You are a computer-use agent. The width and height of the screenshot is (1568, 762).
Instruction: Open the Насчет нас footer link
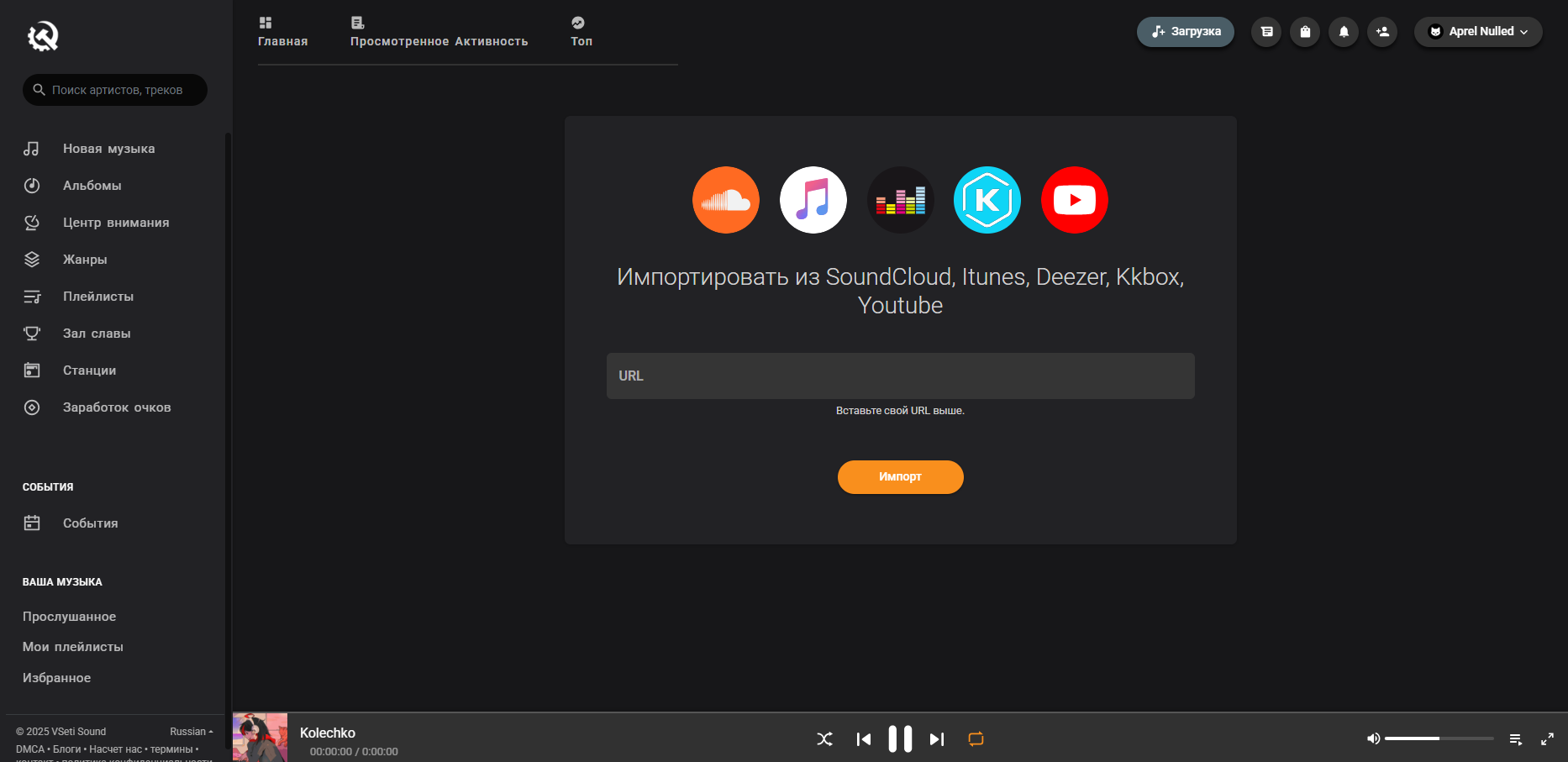click(x=116, y=749)
